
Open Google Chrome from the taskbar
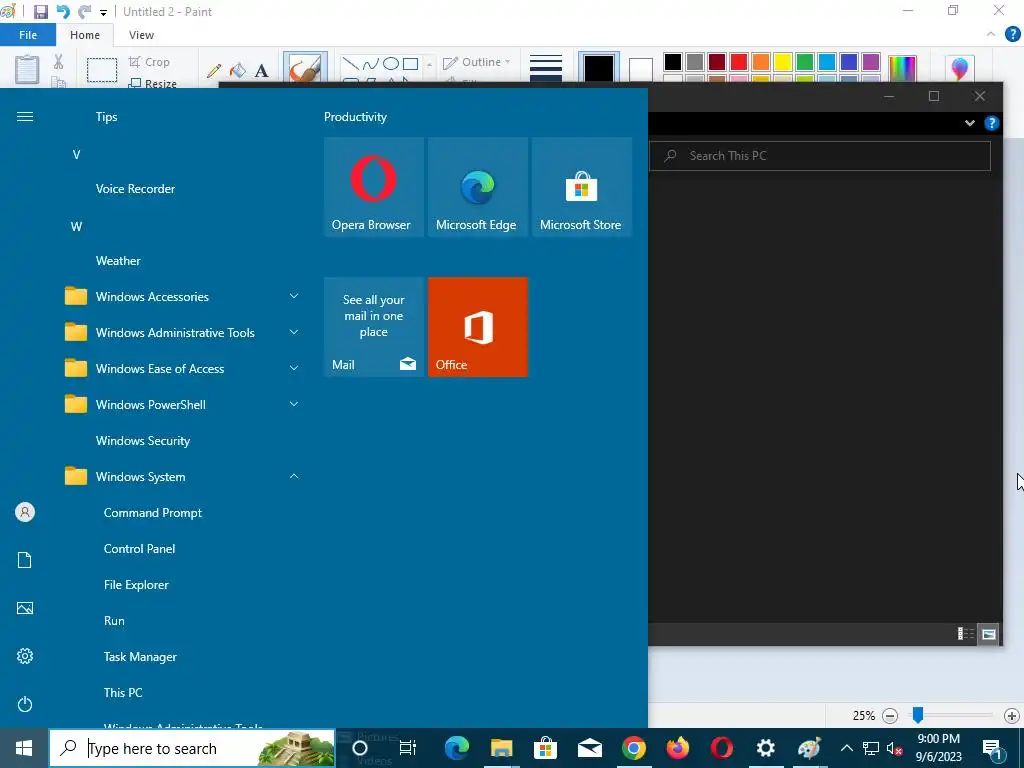tap(633, 748)
